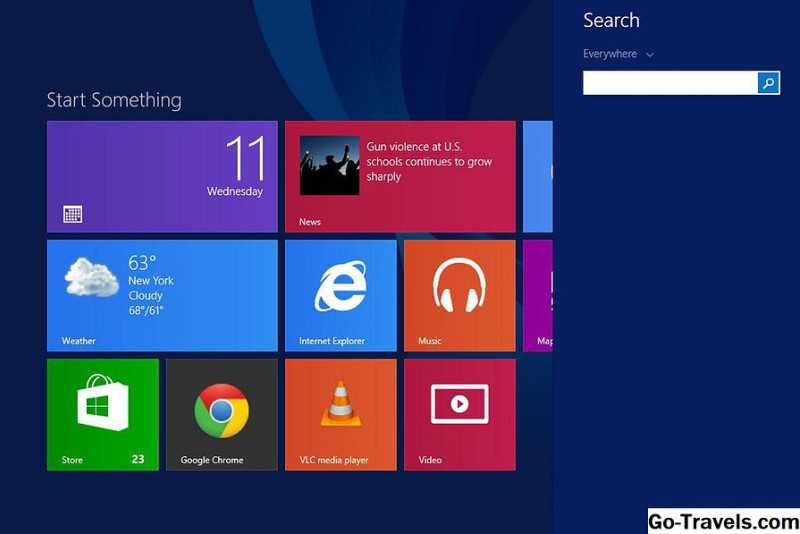The height and width of the screenshot is (534, 800).
Task: Launch VLC media player tile
Action: pos(341,415)
